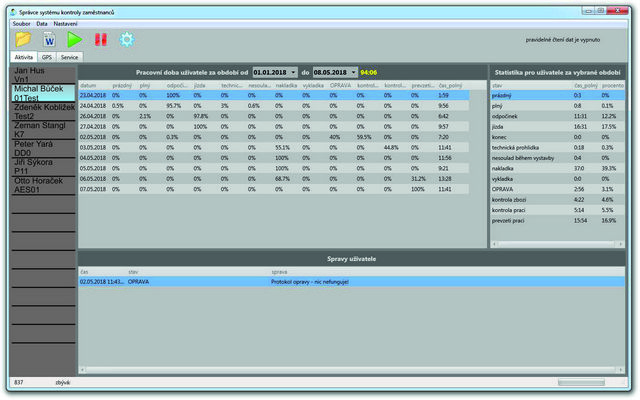The width and height of the screenshot is (640, 400).
Task: Switch to the Service tab
Action: point(69,57)
